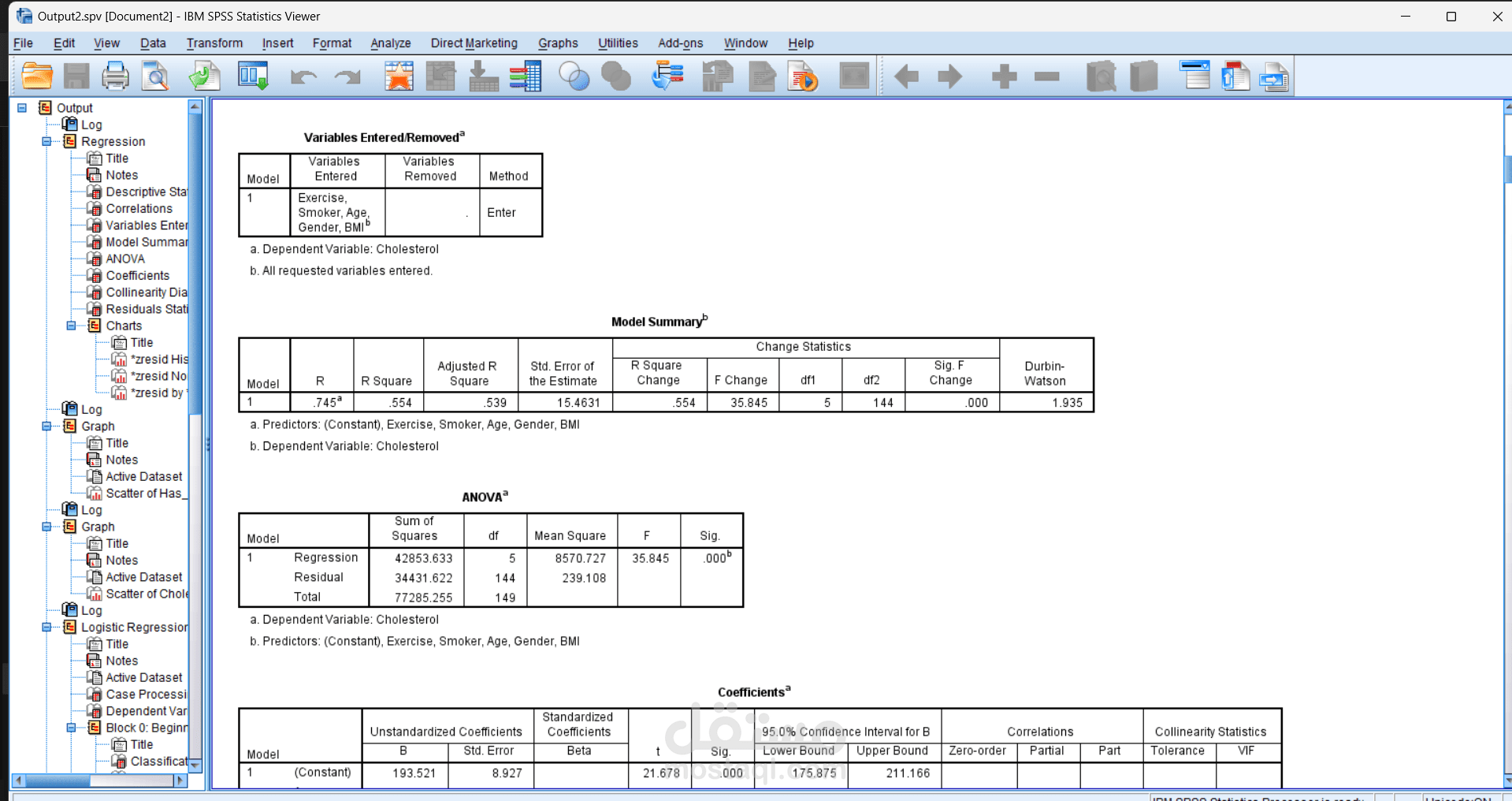Open the Add-ons menu
Viewport: 1512px width, 801px height.
(x=681, y=43)
